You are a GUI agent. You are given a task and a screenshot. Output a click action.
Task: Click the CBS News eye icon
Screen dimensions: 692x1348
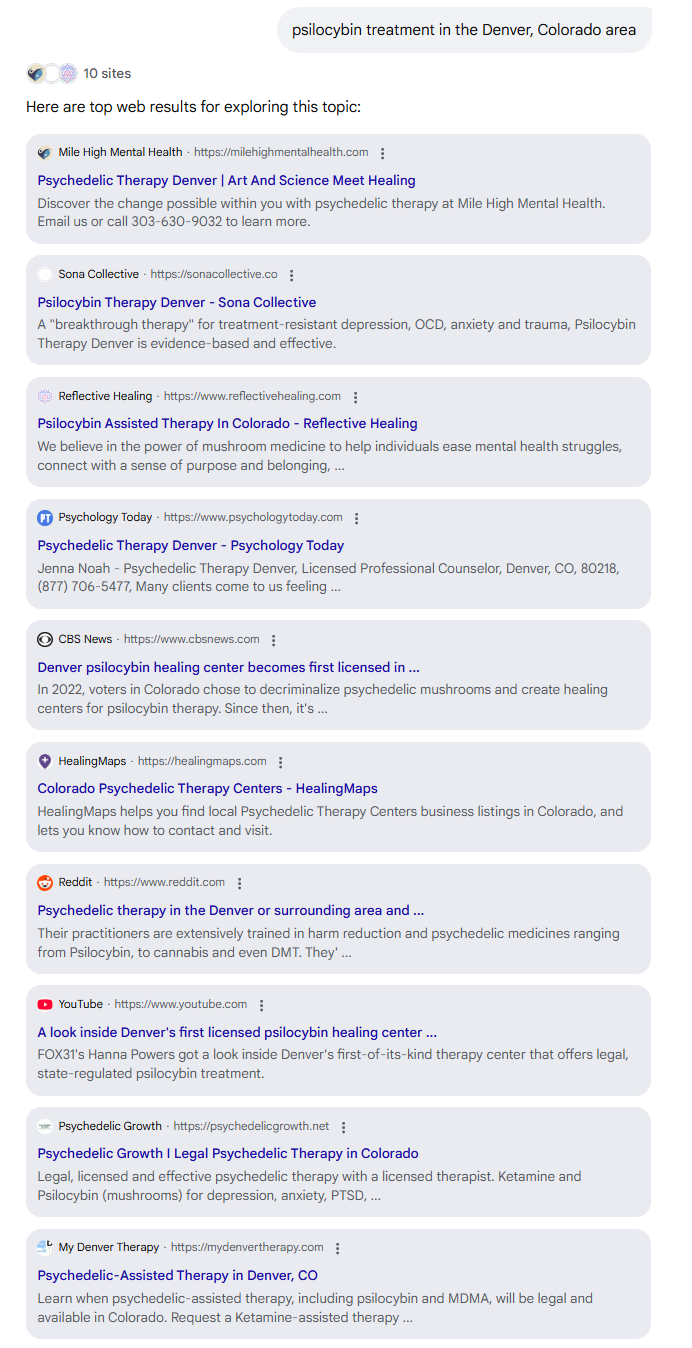click(x=45, y=640)
